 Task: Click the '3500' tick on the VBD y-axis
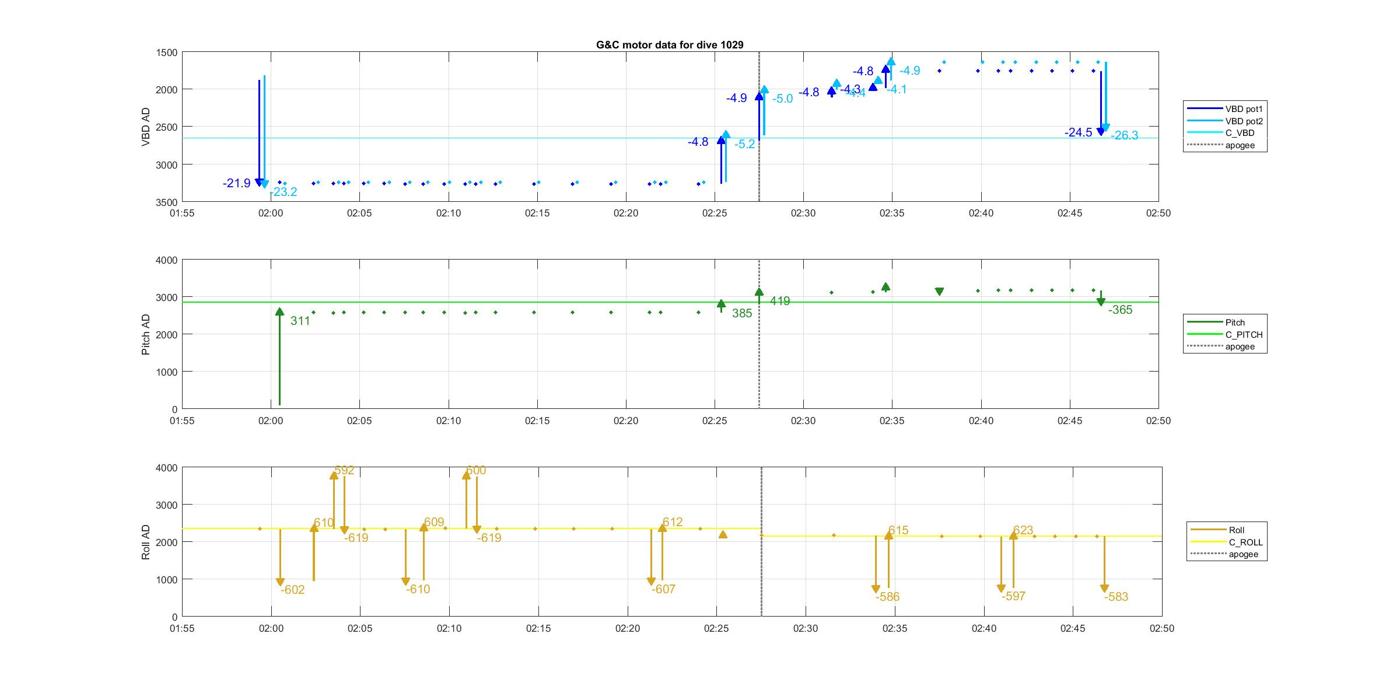(166, 202)
